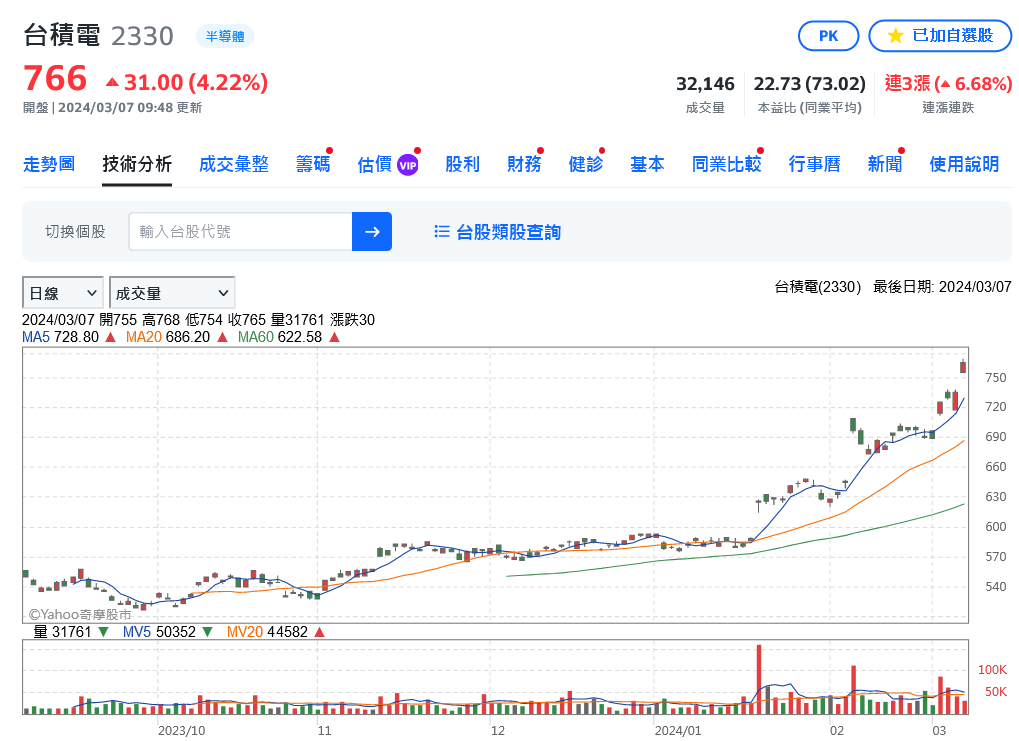Click the 半導體 industry tag
1019x741 pixels.
[x=225, y=36]
